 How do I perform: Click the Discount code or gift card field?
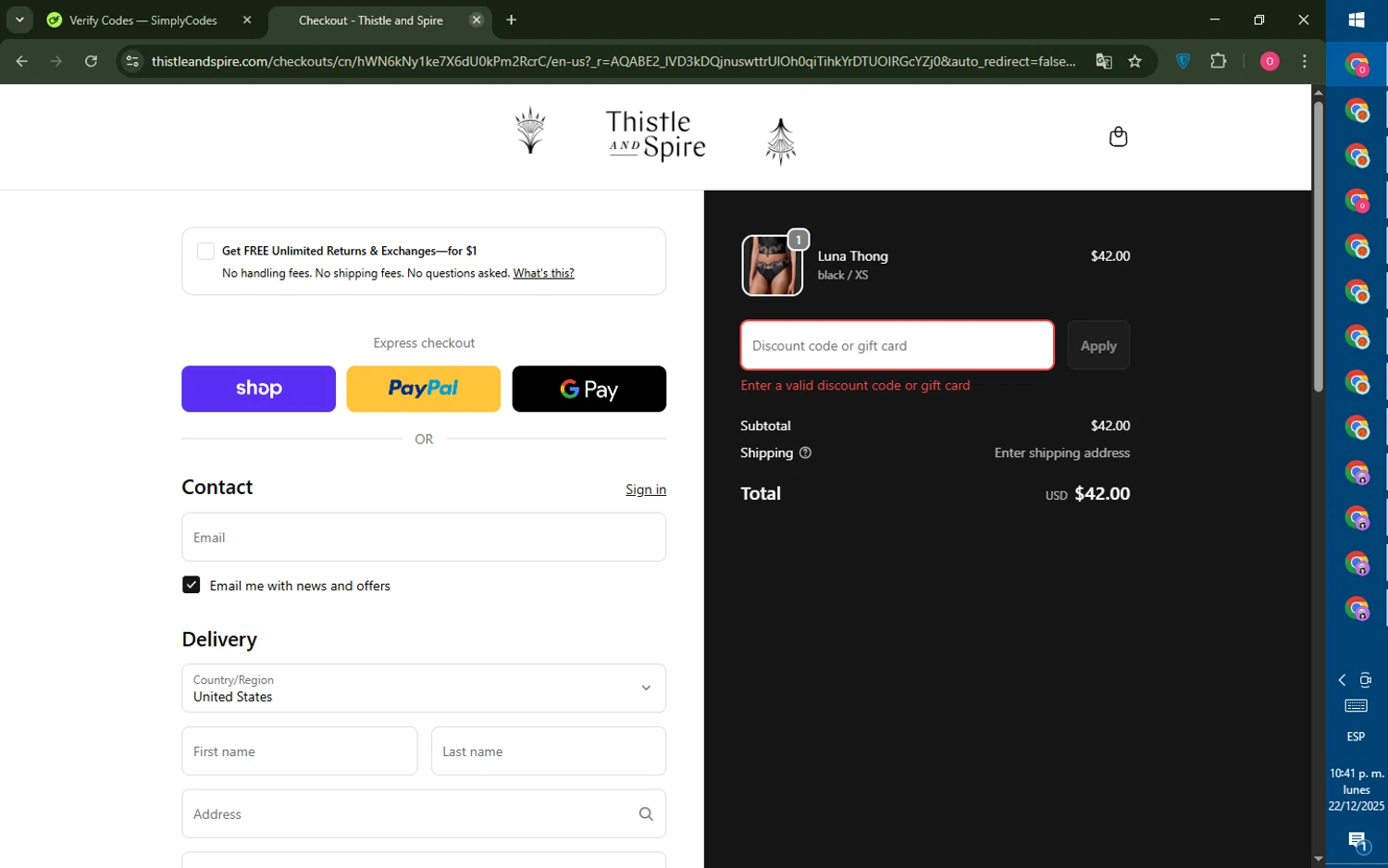pyautogui.click(x=897, y=345)
